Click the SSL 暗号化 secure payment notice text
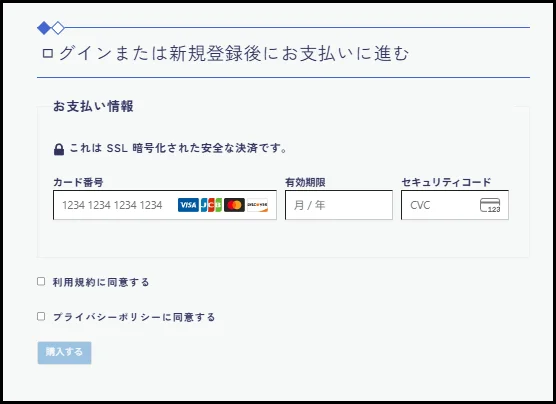Viewport: 556px width, 404px height. [178, 148]
